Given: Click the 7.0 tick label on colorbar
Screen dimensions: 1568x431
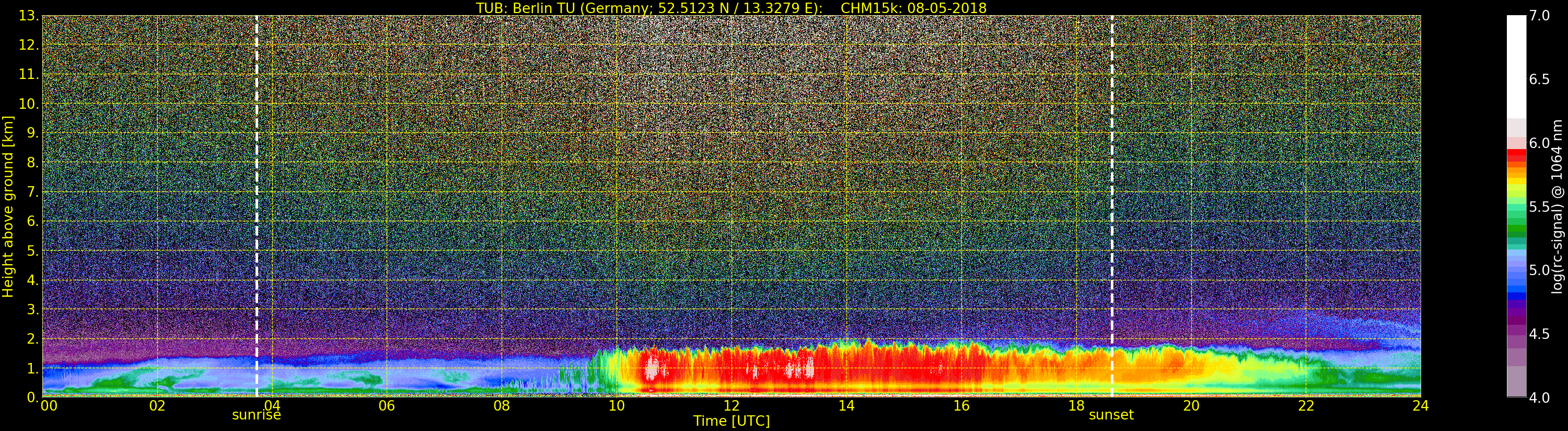Looking at the screenshot, I should pyautogui.click(x=1540, y=16).
